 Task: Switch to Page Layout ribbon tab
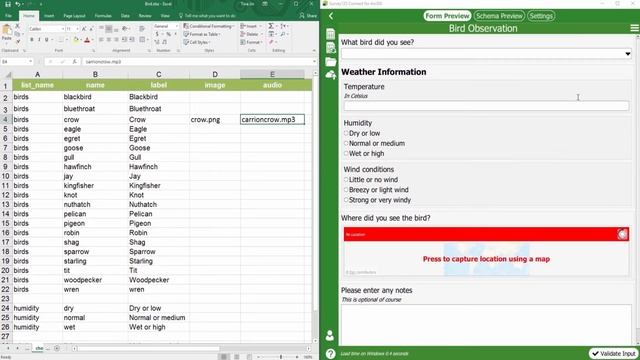(x=74, y=16)
